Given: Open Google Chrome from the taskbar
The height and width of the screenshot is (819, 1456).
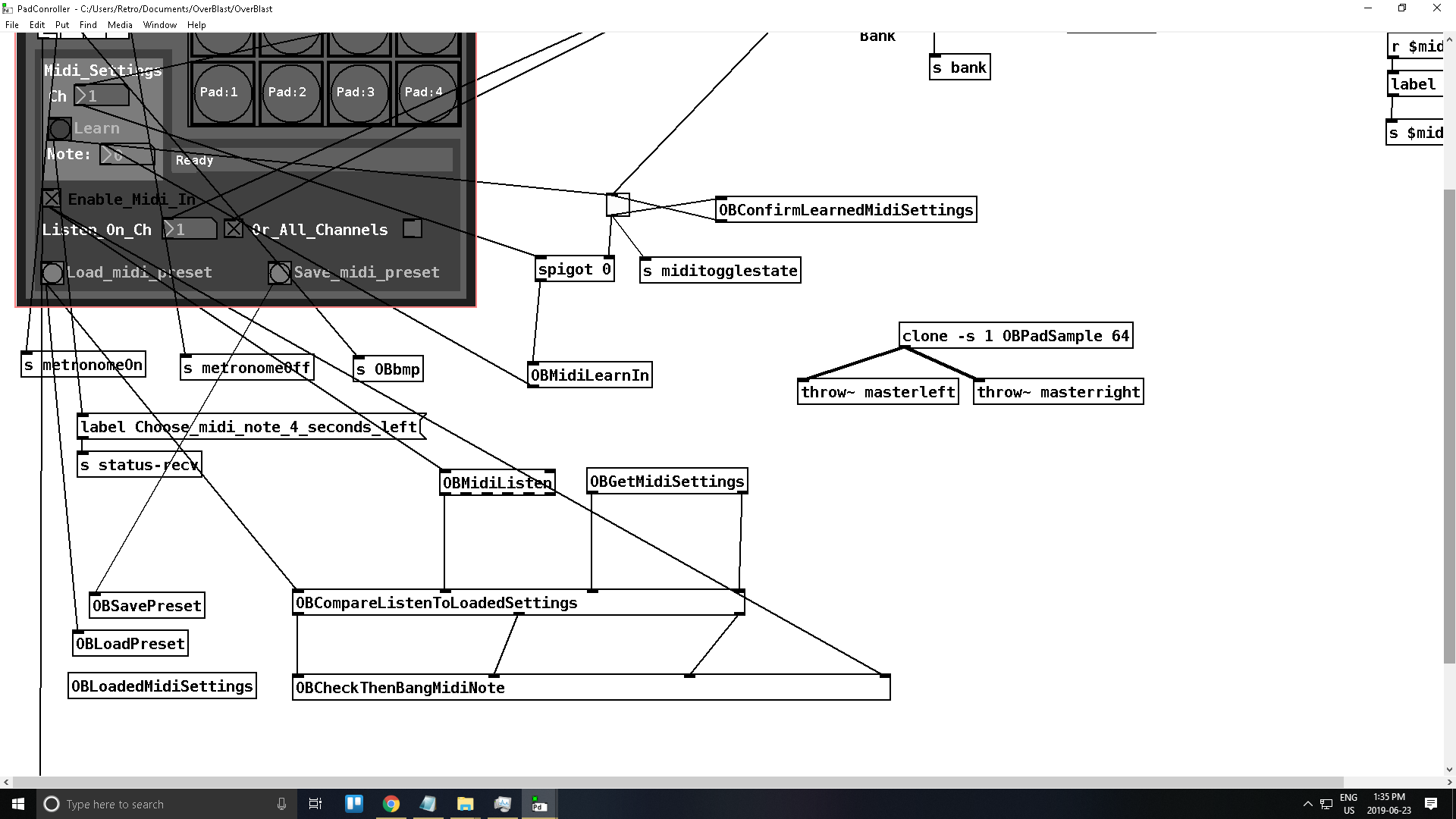Looking at the screenshot, I should [391, 804].
